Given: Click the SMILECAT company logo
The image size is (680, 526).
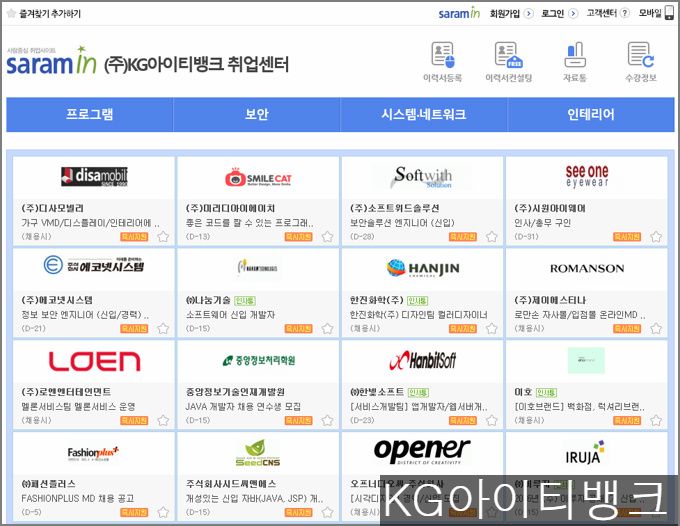Looking at the screenshot, I should (x=258, y=177).
